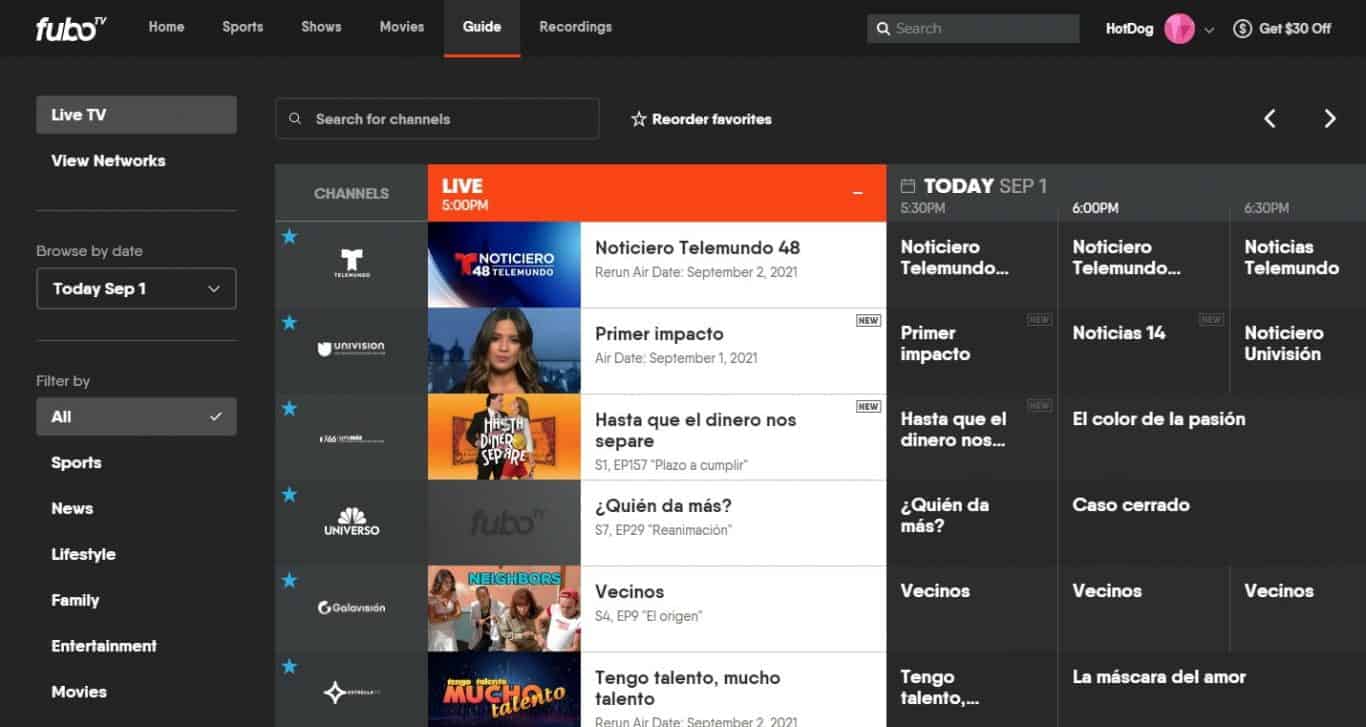The width and height of the screenshot is (1366, 727).
Task: Unfavorite the Telemundo channel star
Action: 289,237
